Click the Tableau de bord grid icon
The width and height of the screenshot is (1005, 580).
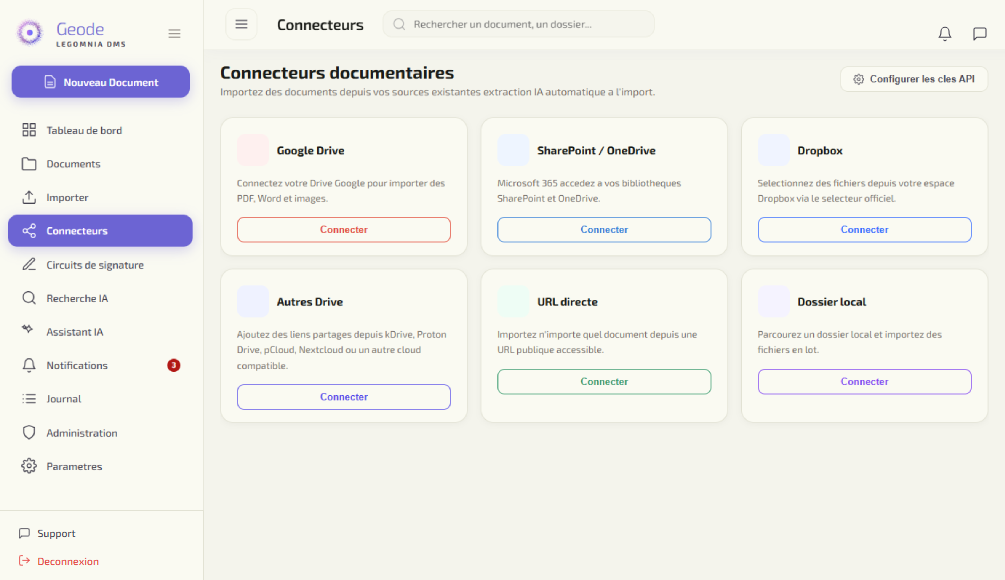(x=29, y=130)
